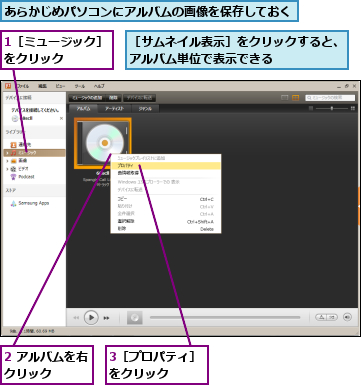The height and width of the screenshot is (385, 361).
Task: Open the 編集 menu
Action: 42,86
